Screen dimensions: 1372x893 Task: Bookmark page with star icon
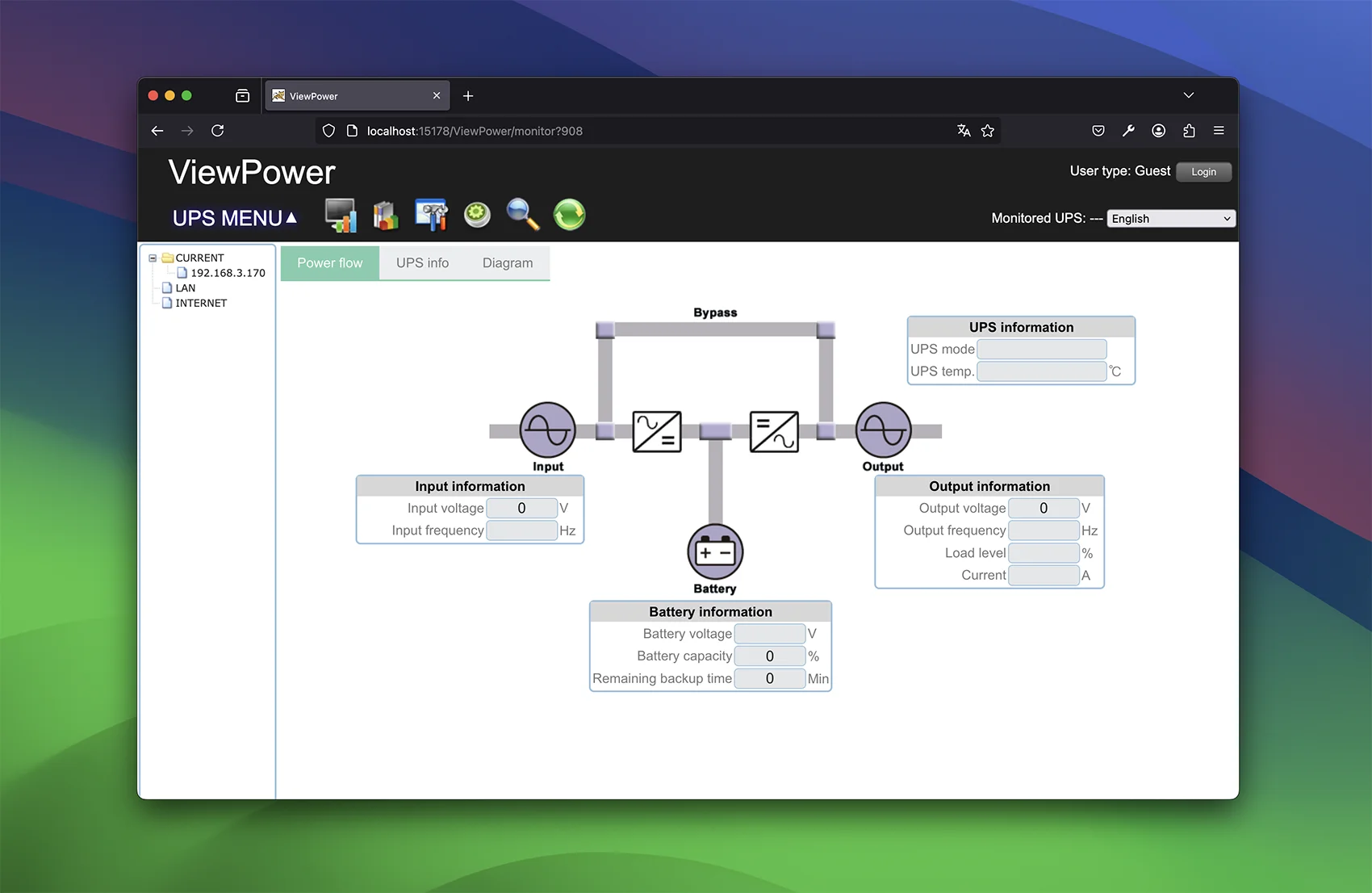point(988,131)
